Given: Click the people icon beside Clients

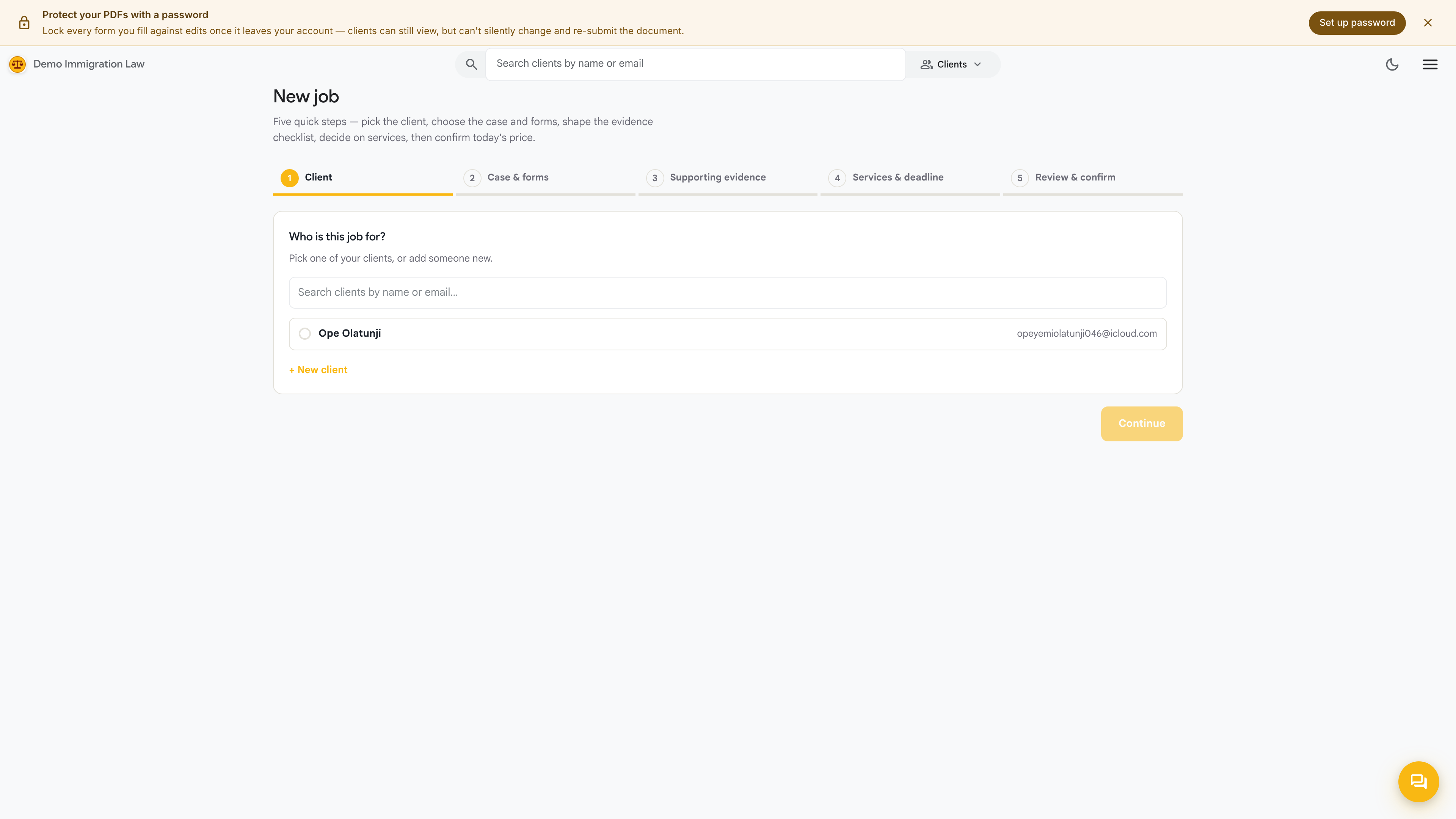Looking at the screenshot, I should coord(926,64).
